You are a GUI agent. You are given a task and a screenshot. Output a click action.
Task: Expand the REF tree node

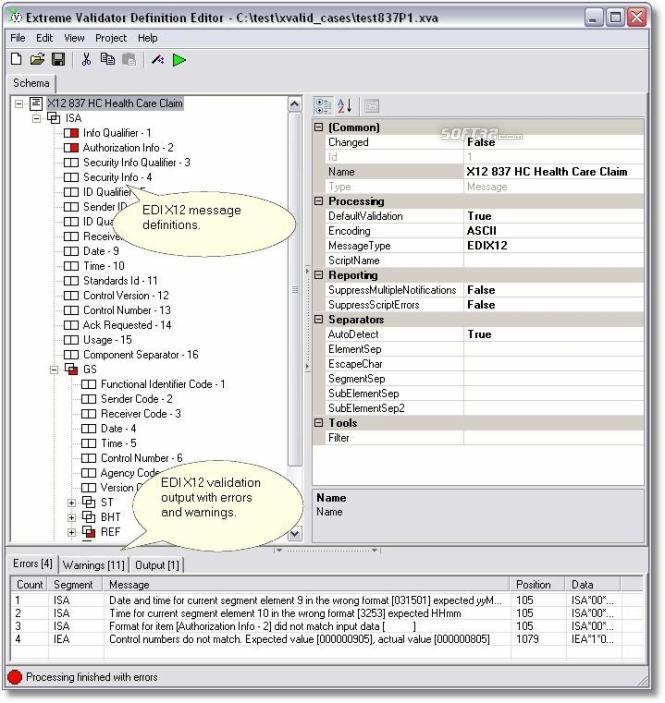[x=71, y=533]
